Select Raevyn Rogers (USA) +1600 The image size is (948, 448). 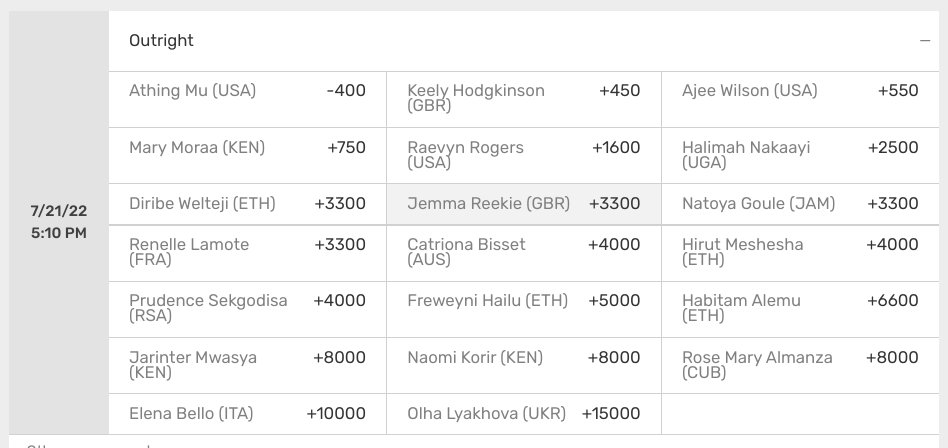pos(524,155)
